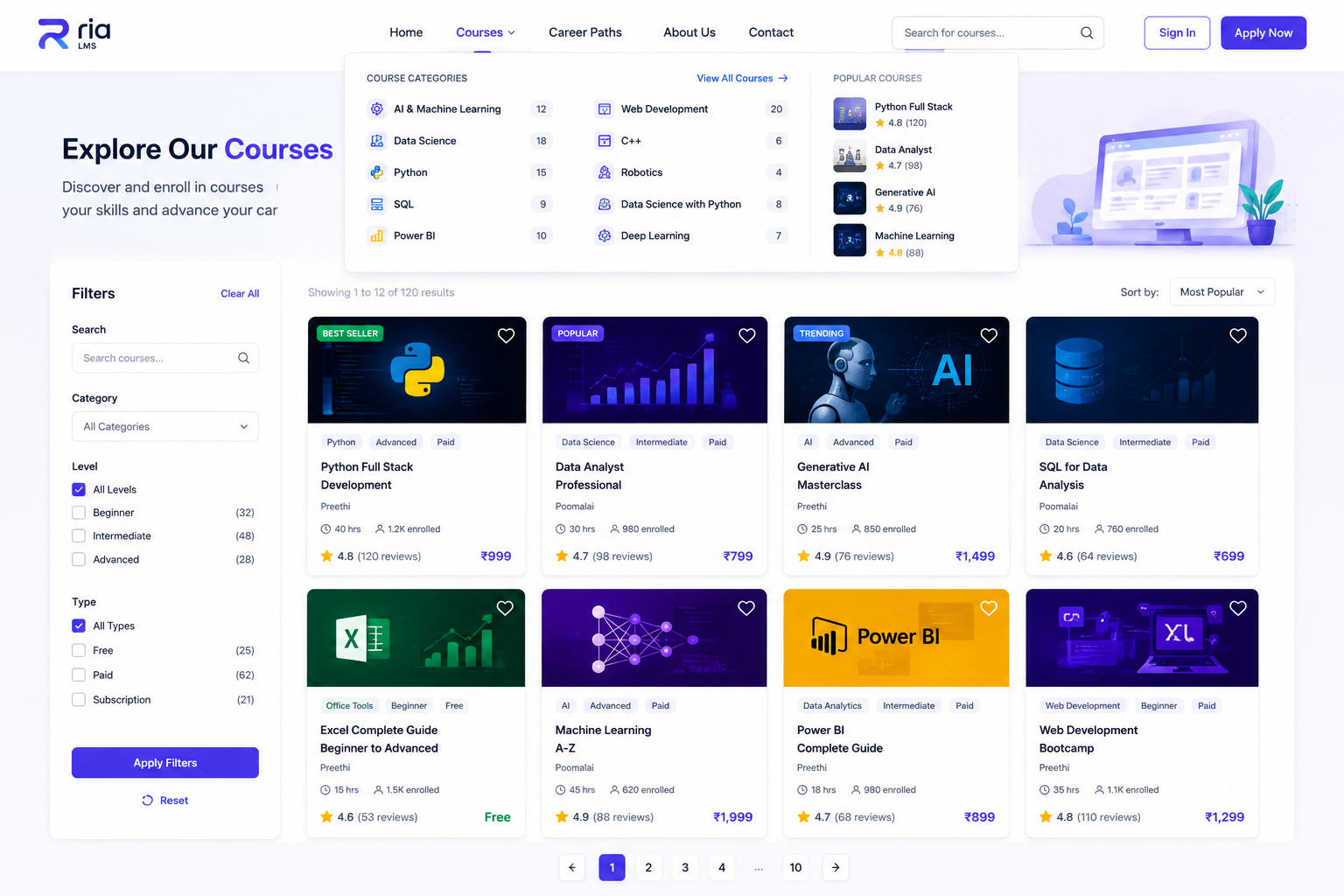Wishlist the Web Development Bootcamp course
Image resolution: width=1344 pixels, height=896 pixels.
(1238, 607)
